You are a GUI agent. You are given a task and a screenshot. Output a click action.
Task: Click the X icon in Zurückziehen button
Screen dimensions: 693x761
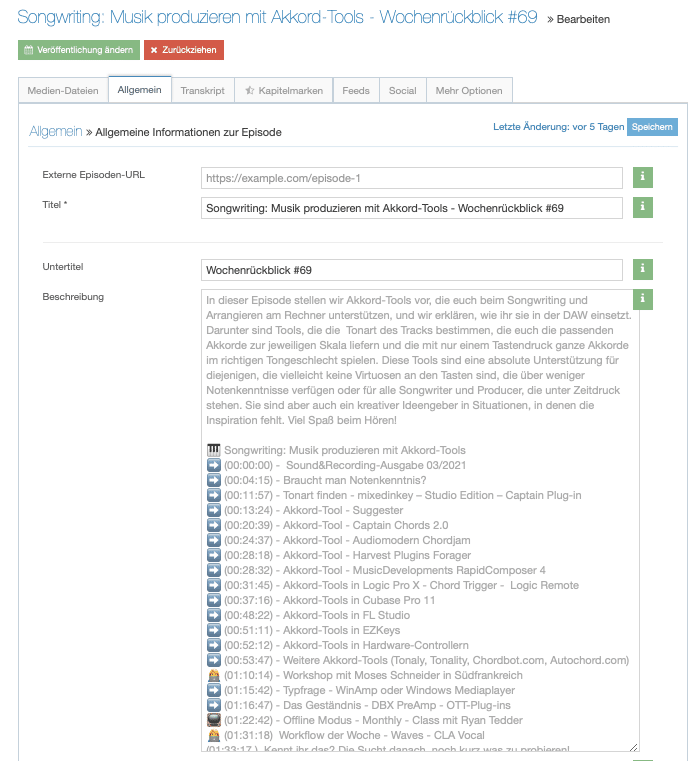(154, 50)
